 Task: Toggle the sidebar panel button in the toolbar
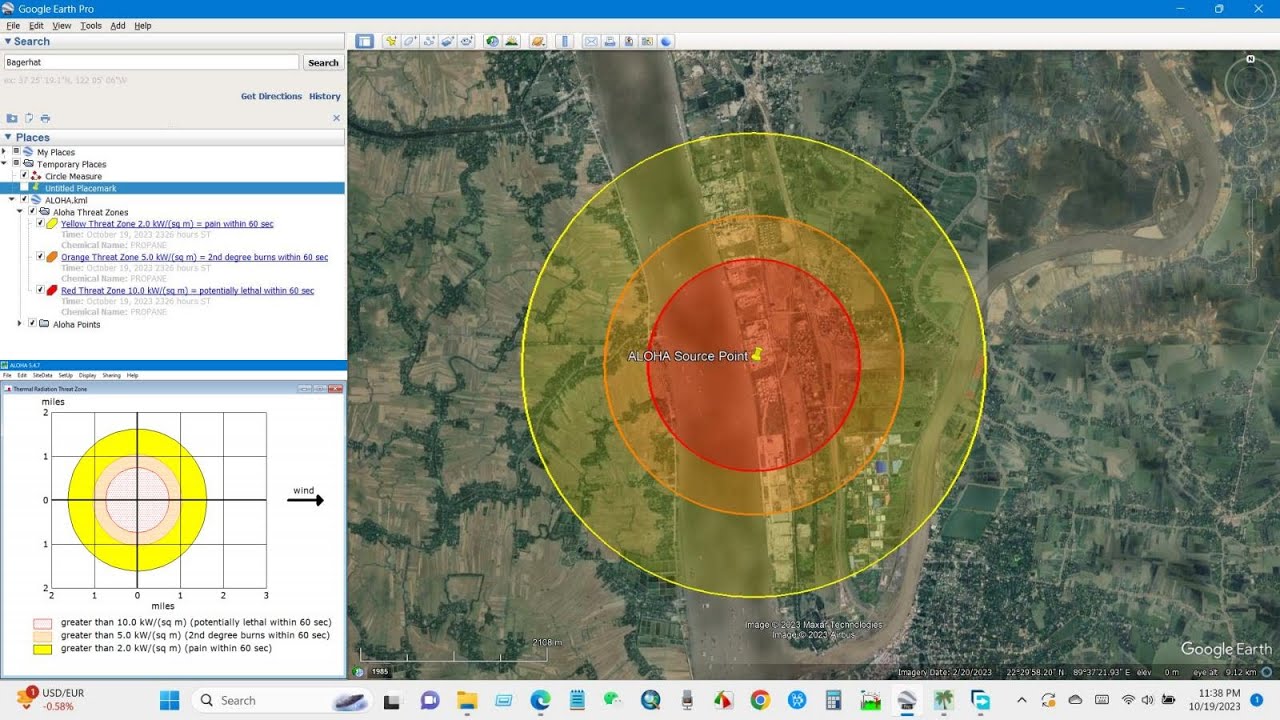(x=365, y=41)
